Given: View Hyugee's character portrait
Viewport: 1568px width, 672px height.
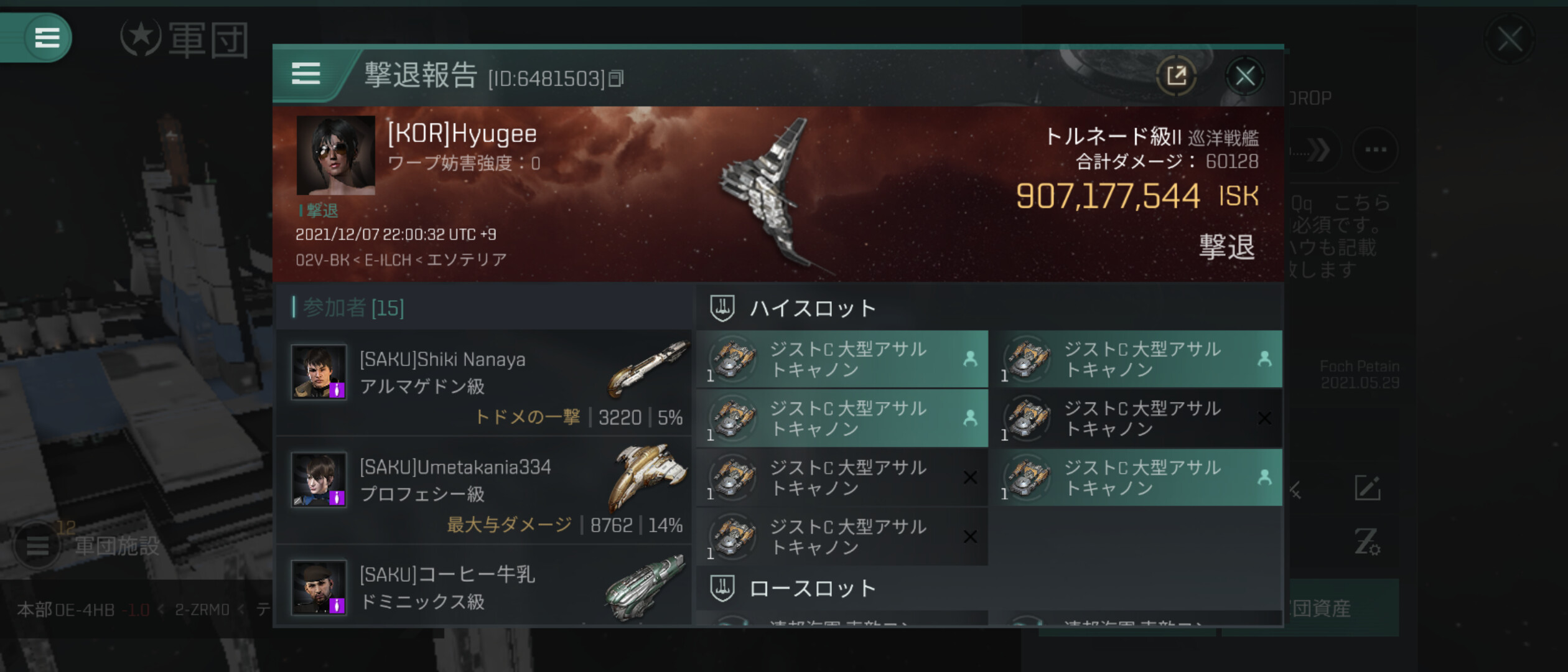Looking at the screenshot, I should [x=336, y=155].
